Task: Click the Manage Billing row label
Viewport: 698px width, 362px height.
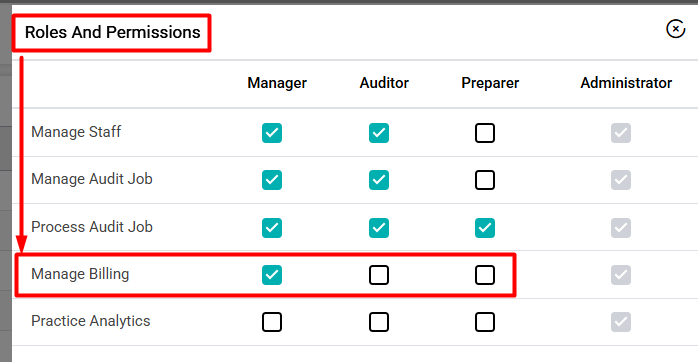Action: coord(80,274)
